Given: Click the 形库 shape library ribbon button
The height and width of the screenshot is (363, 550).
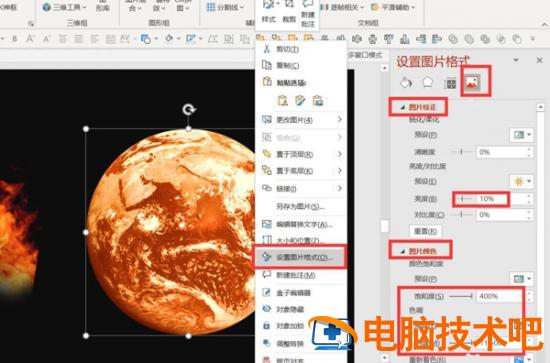Looking at the screenshot, I should click(x=103, y=6).
